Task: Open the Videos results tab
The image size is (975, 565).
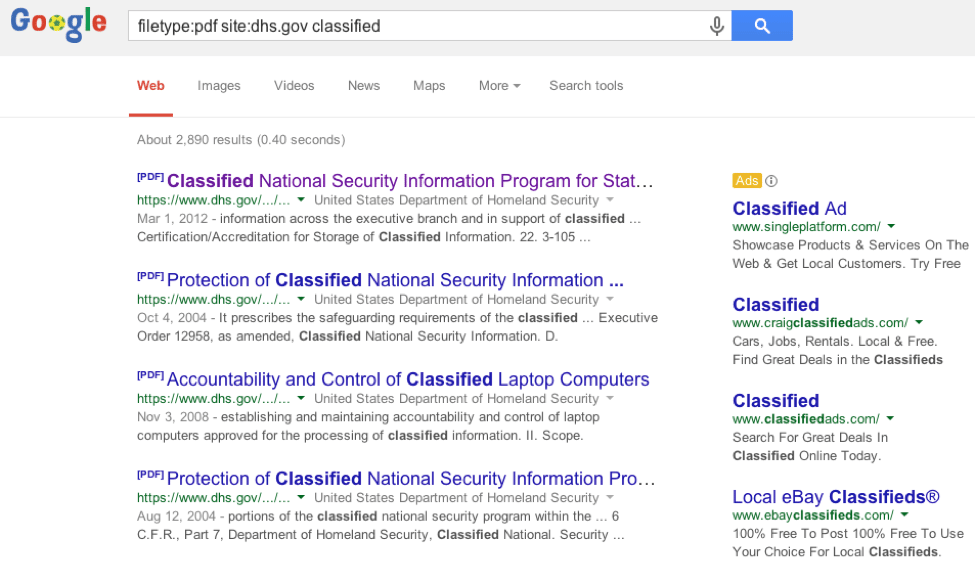Action: point(294,86)
